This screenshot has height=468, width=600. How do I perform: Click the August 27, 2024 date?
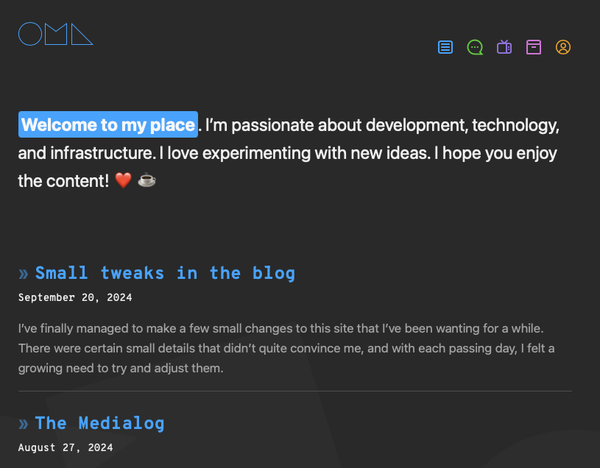(65, 447)
